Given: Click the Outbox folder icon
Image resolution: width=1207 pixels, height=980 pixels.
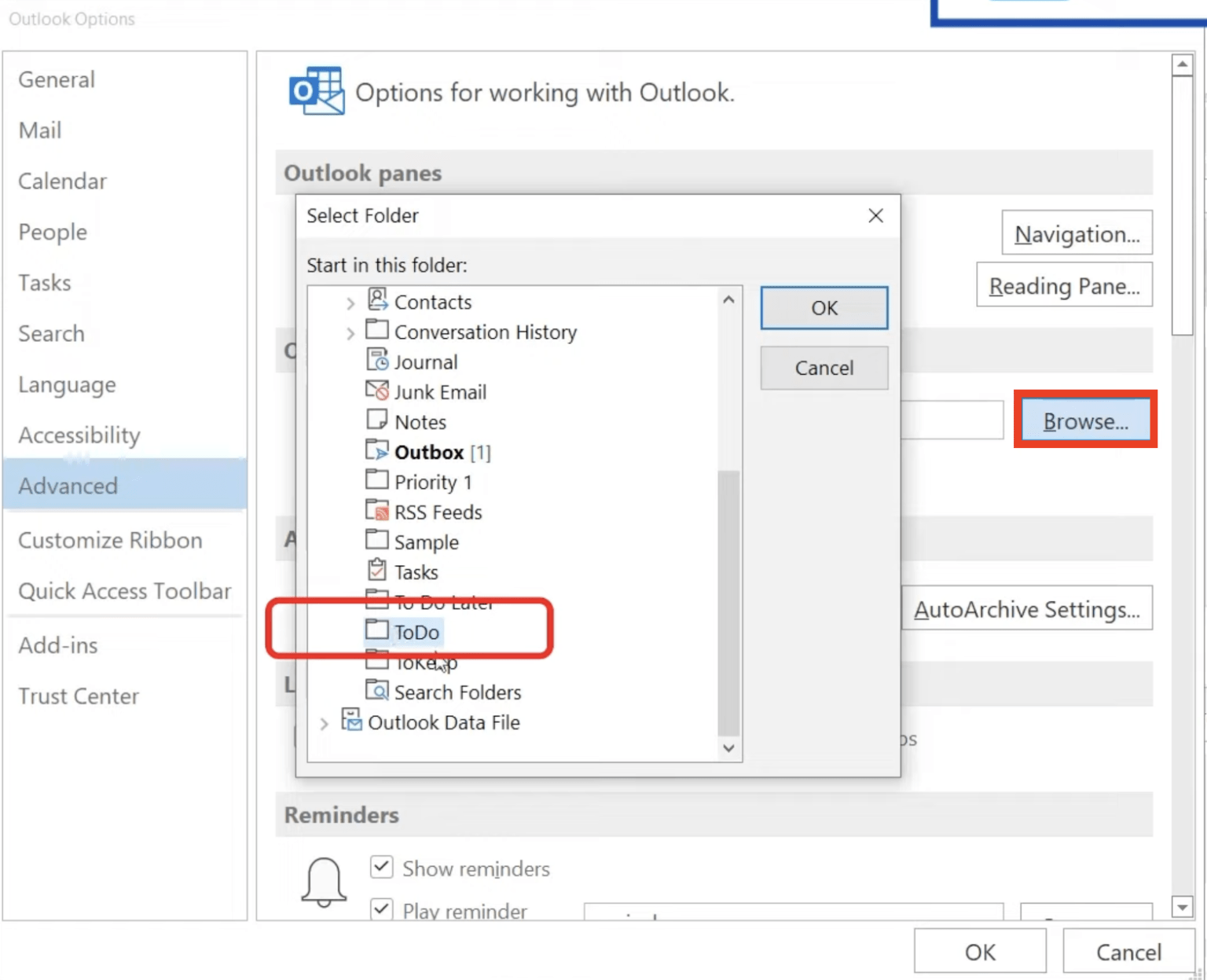Looking at the screenshot, I should click(x=377, y=450).
